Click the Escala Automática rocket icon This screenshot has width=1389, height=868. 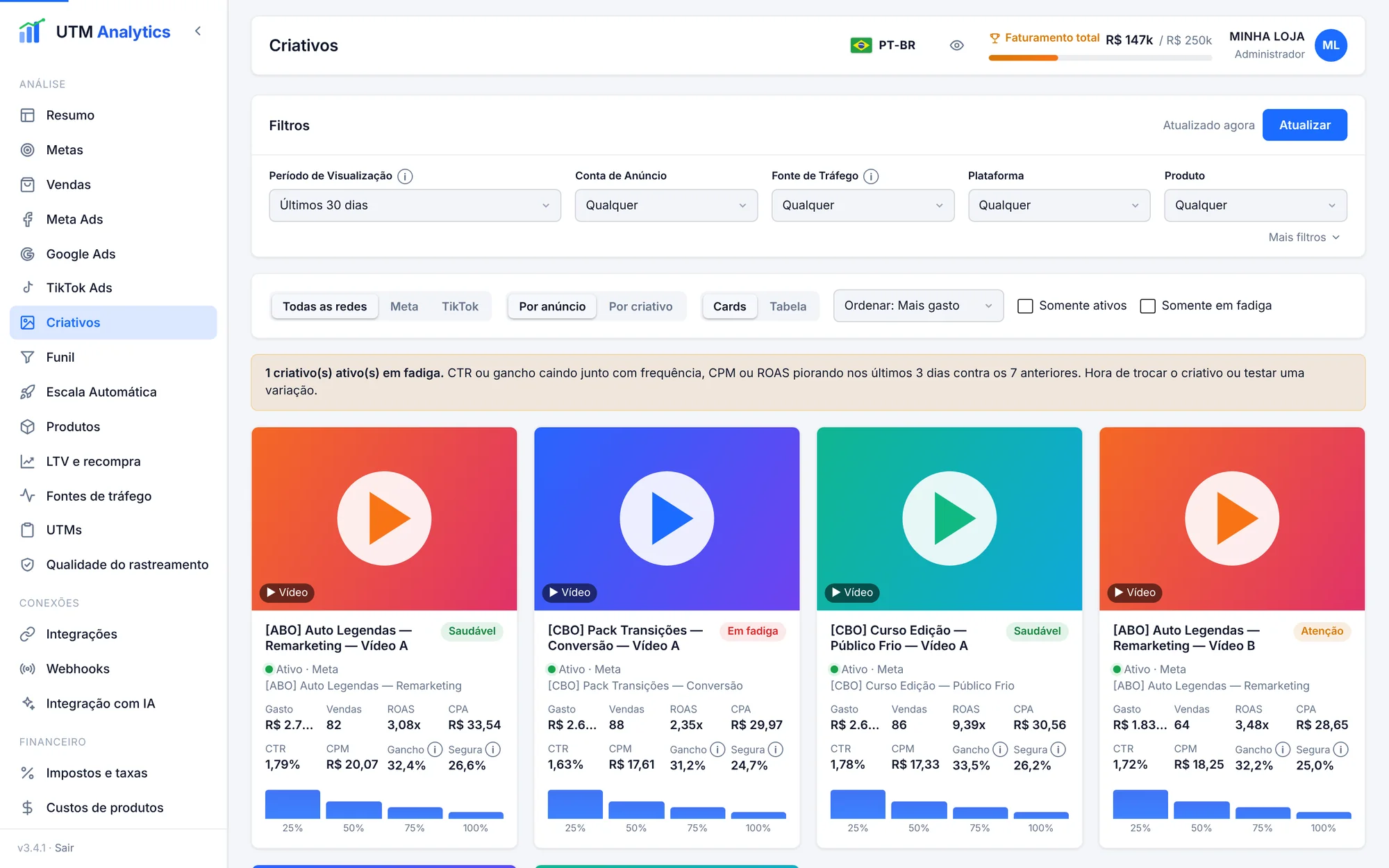(x=28, y=392)
